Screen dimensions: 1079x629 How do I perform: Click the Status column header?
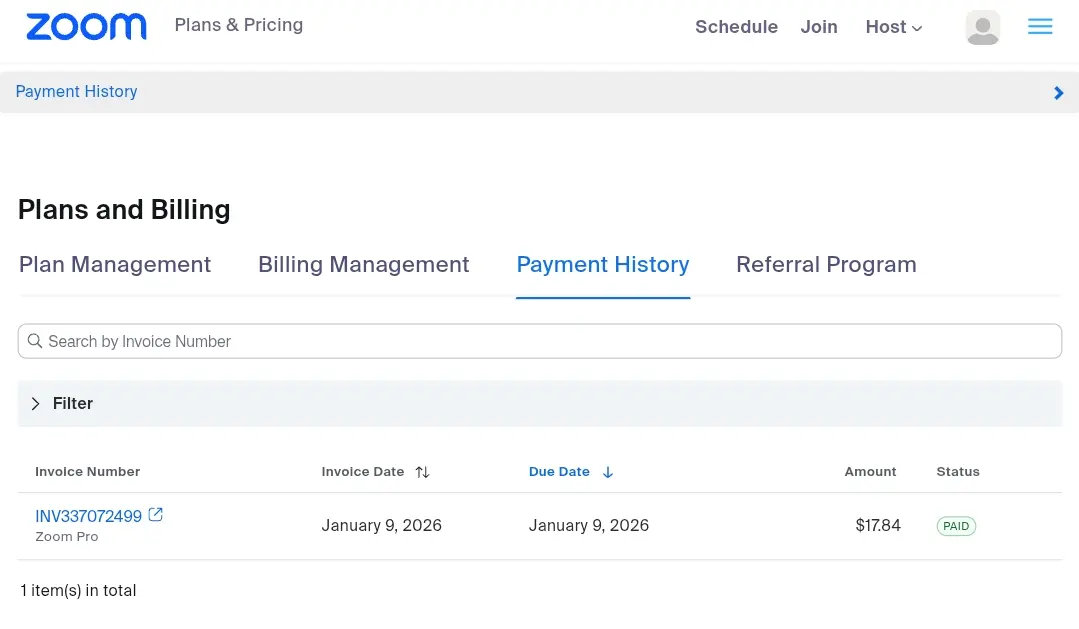coord(958,471)
